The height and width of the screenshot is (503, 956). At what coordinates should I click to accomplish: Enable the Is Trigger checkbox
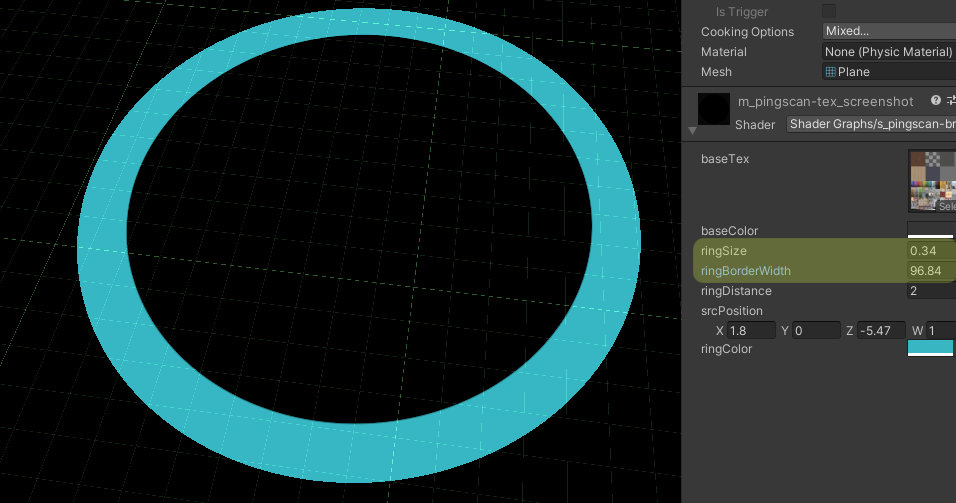click(x=829, y=11)
